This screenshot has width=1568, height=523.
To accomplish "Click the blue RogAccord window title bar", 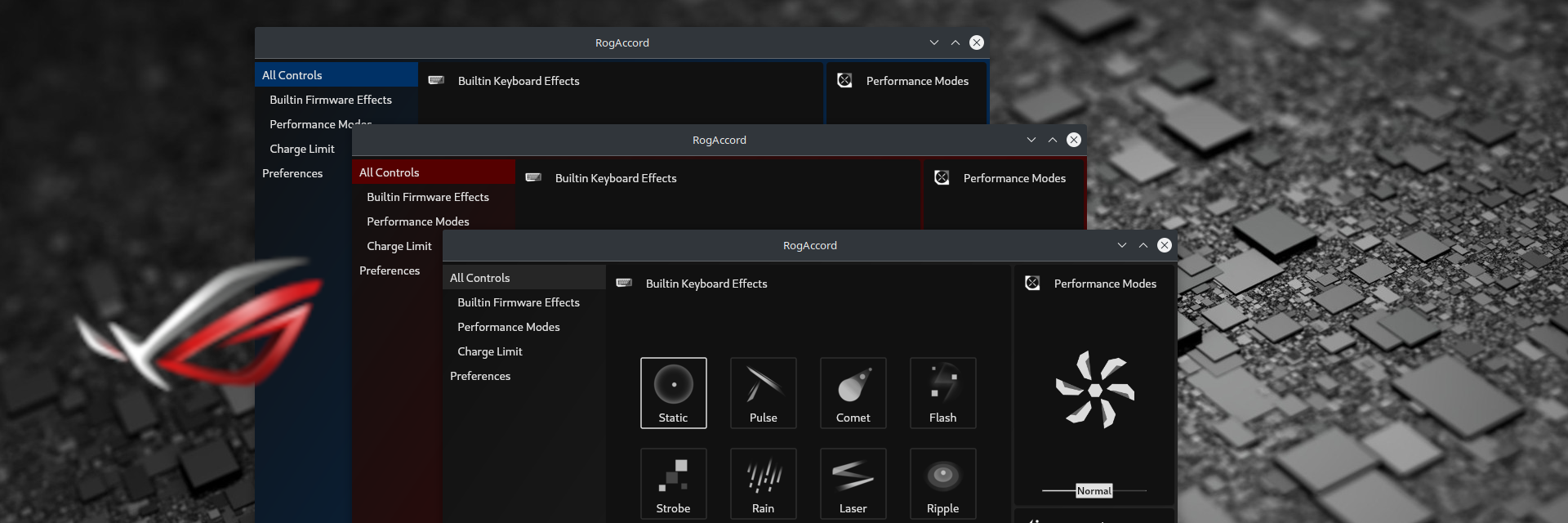I will point(622,42).
